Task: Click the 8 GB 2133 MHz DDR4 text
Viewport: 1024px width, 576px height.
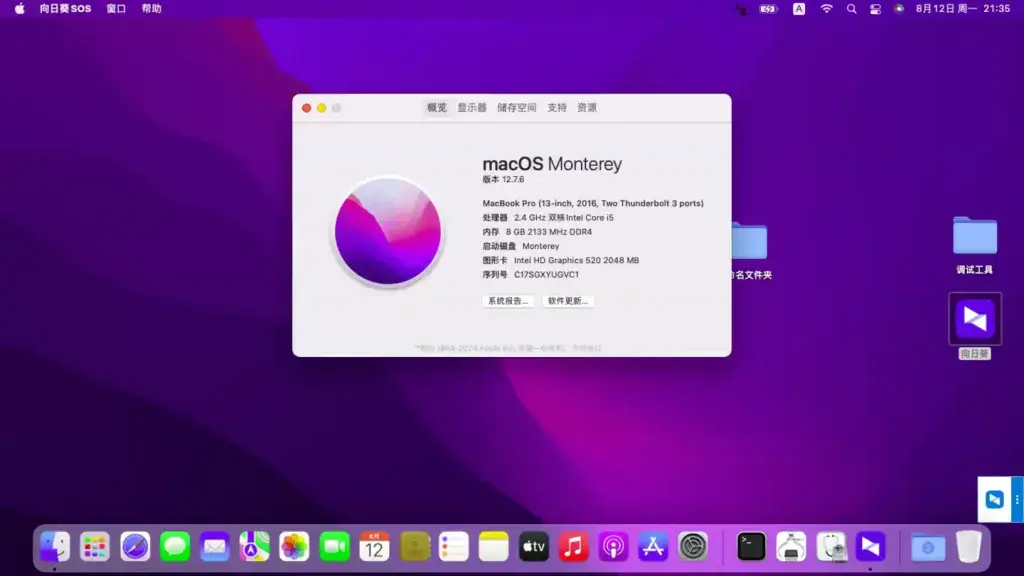Action: click(x=549, y=232)
